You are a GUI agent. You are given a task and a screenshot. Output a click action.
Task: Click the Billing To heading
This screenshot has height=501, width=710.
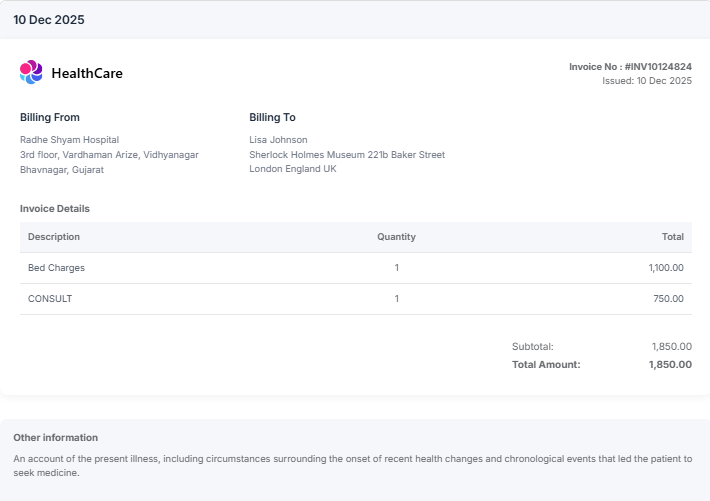[x=272, y=118]
